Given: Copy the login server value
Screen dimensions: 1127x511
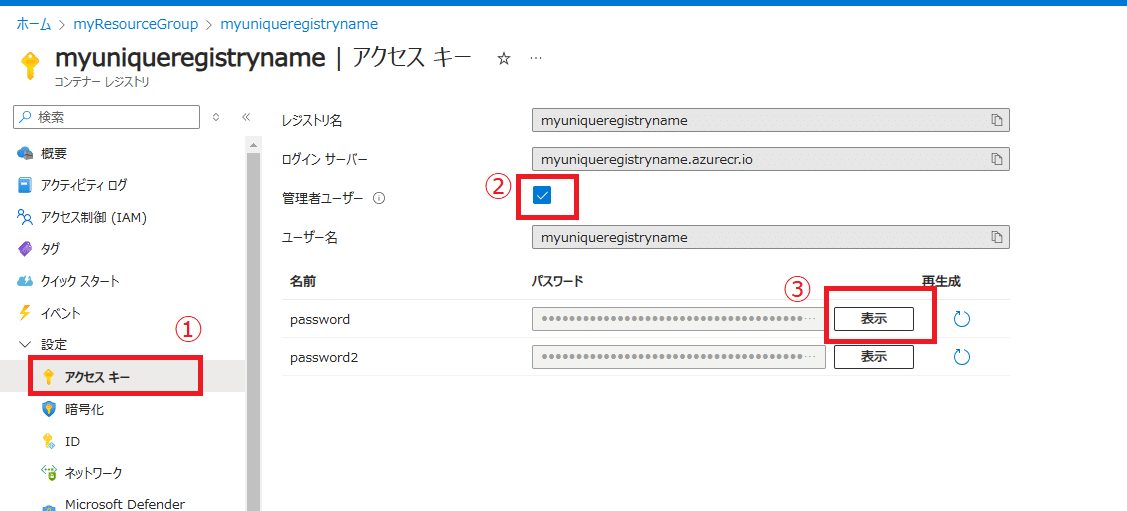Looking at the screenshot, I should coord(996,159).
